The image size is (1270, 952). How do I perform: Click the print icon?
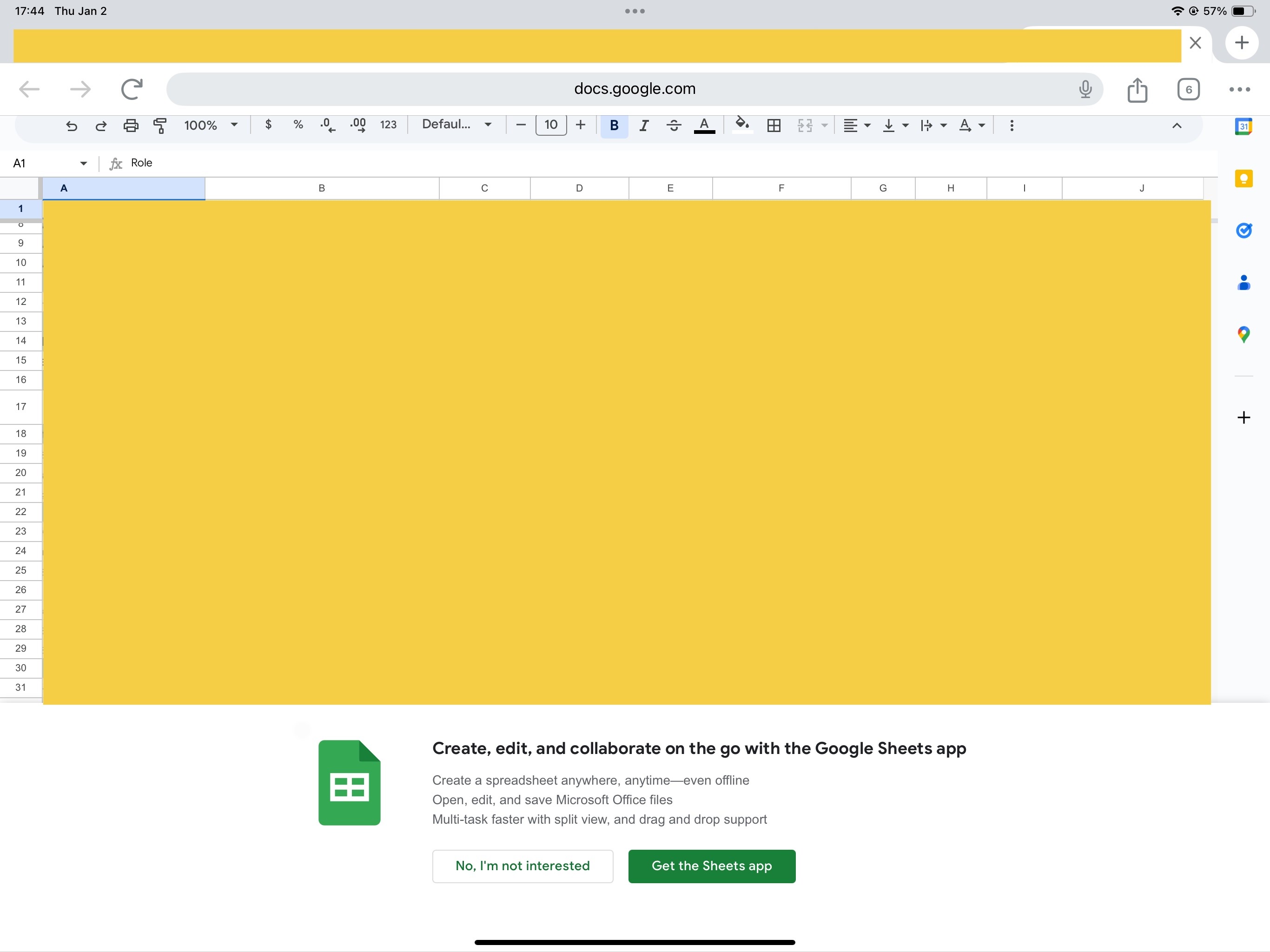pyautogui.click(x=131, y=126)
